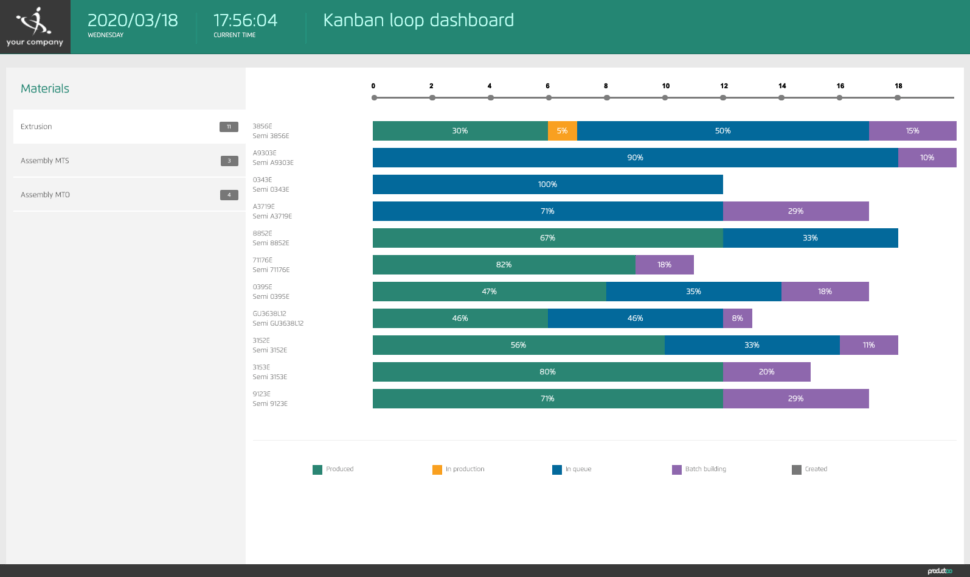Click the Semi 3856E row label
970x577 pixels.
(271, 136)
